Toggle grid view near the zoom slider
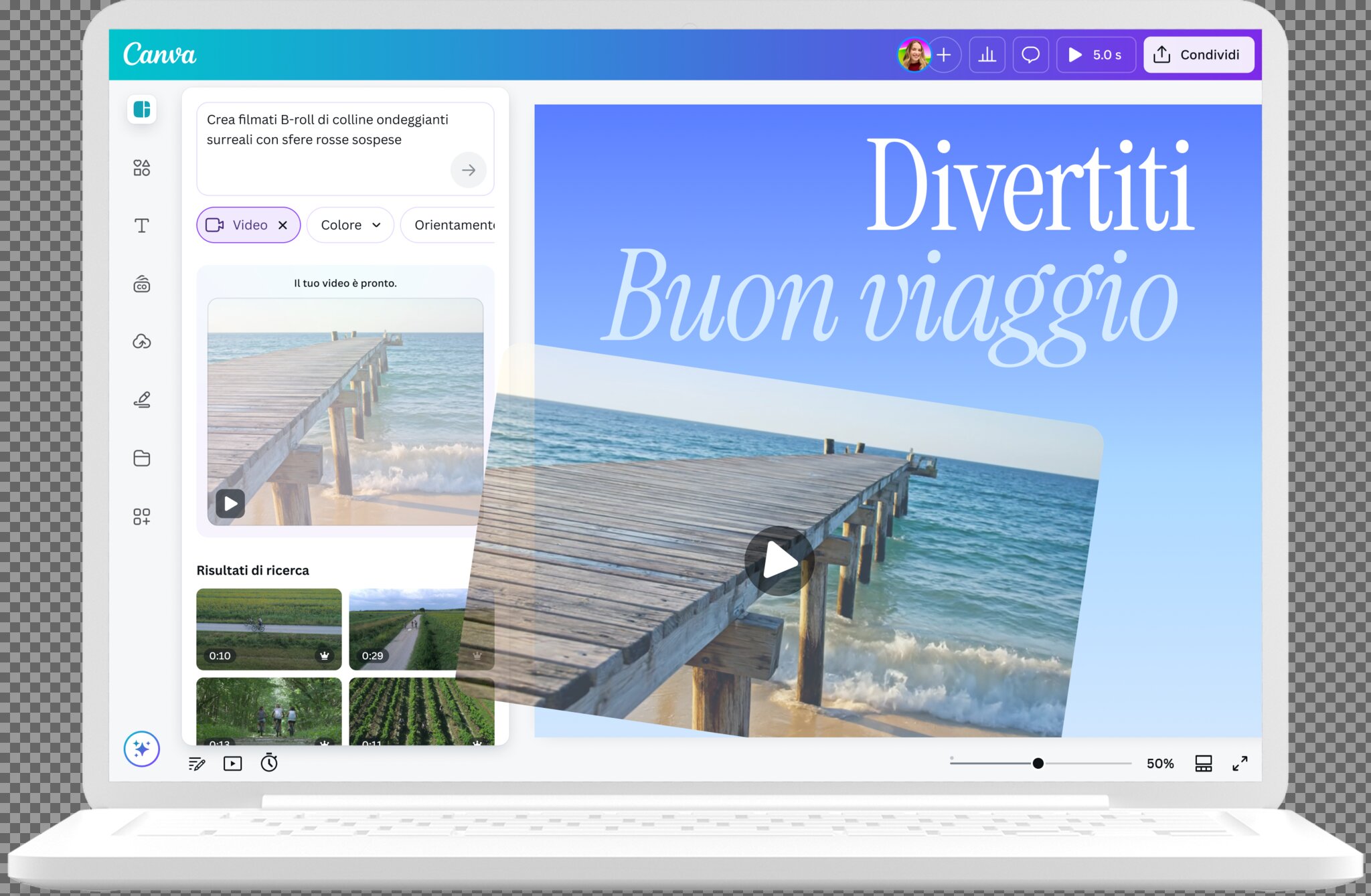 pos(1203,763)
